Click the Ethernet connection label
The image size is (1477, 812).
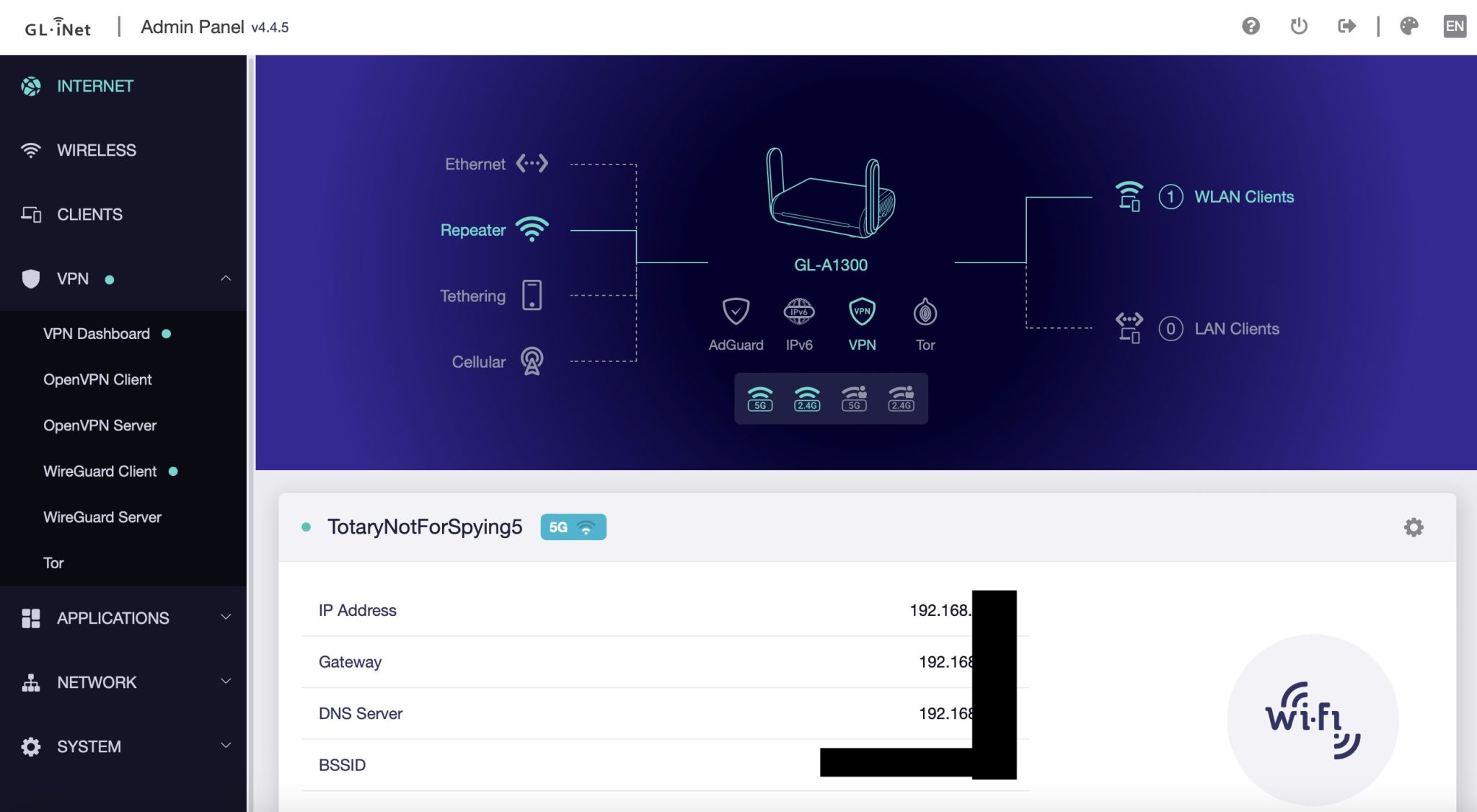pyautogui.click(x=475, y=164)
